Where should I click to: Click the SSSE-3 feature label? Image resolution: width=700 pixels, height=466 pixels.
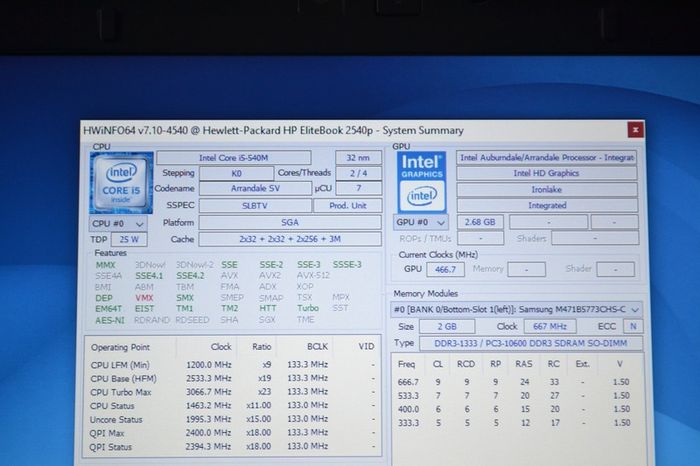[x=347, y=264]
